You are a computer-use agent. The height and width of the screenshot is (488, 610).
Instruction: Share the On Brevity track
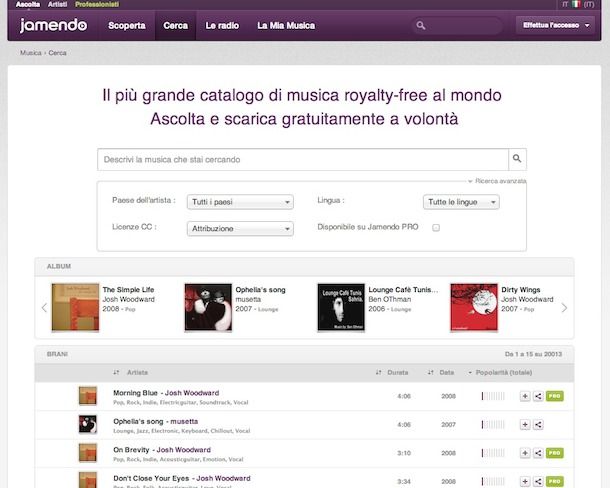pyautogui.click(x=538, y=453)
